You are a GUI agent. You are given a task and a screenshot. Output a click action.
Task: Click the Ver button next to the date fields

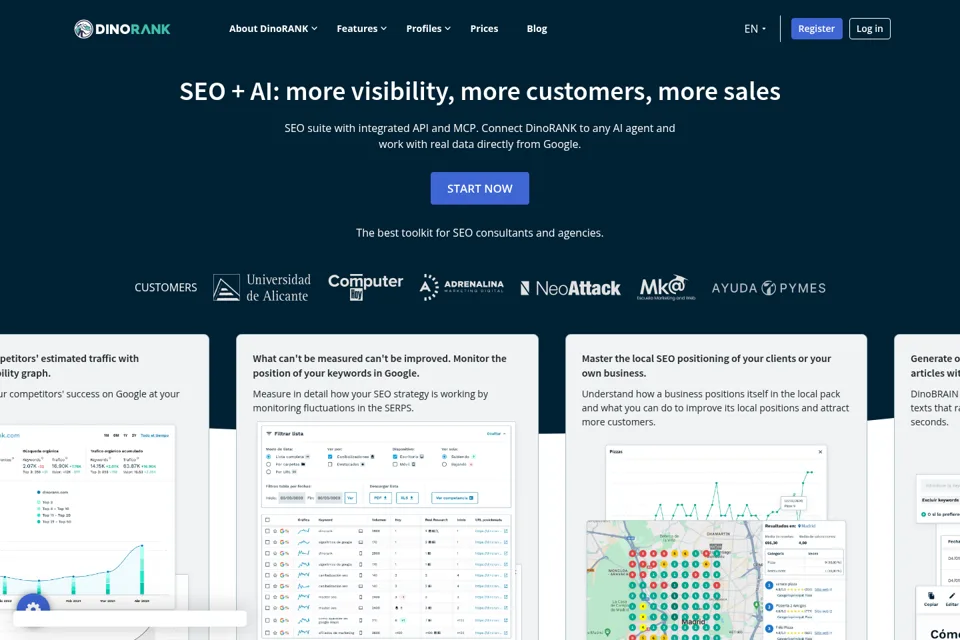[351, 498]
